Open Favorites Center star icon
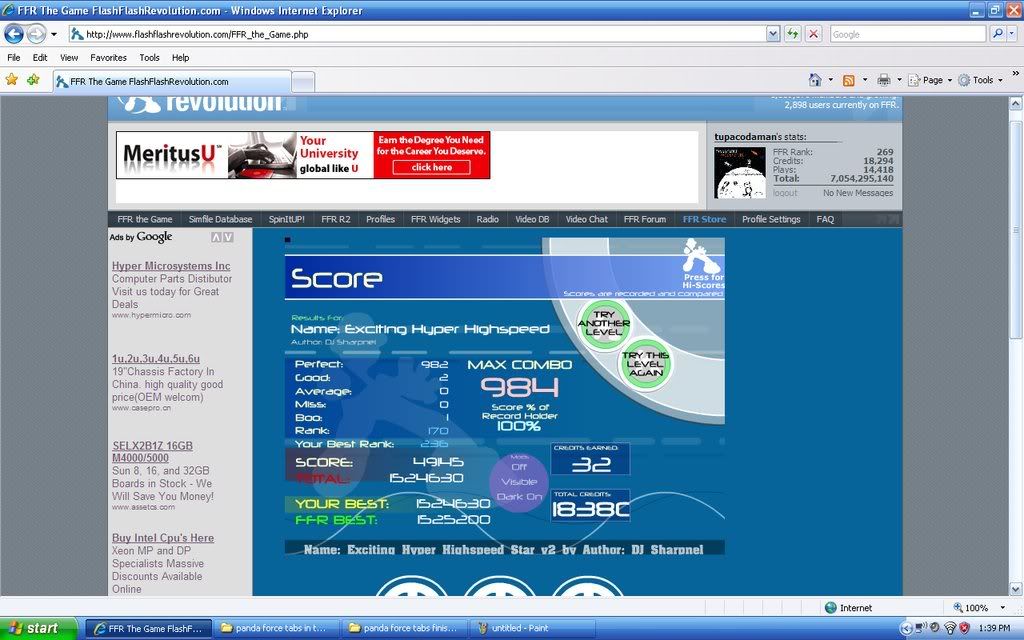This screenshot has height=640, width=1024. point(12,80)
